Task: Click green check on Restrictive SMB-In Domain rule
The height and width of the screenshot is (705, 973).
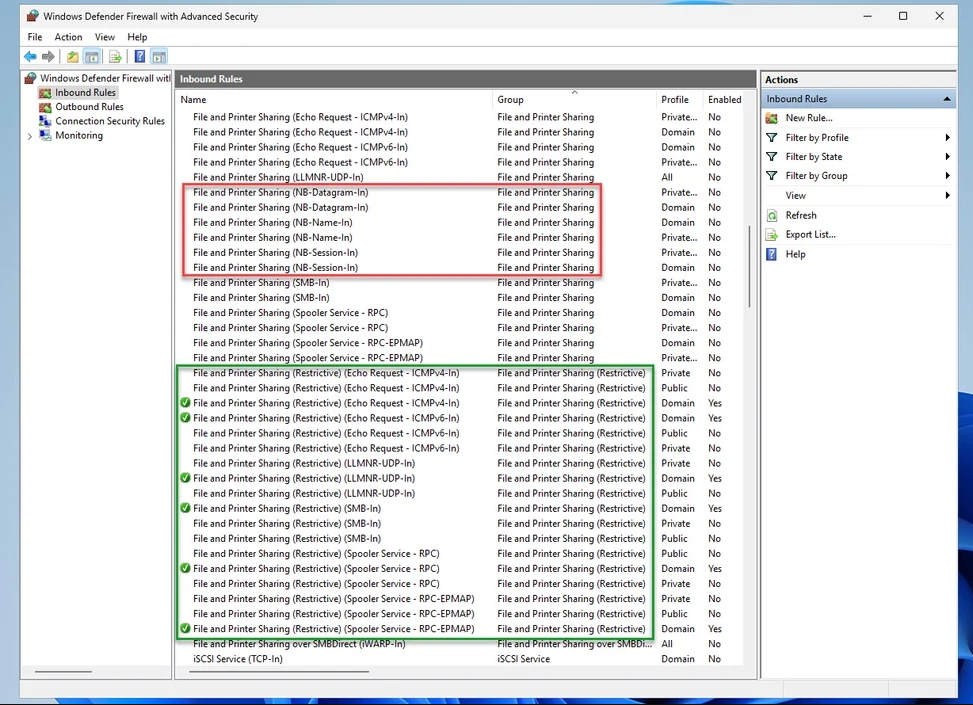Action: [x=185, y=508]
